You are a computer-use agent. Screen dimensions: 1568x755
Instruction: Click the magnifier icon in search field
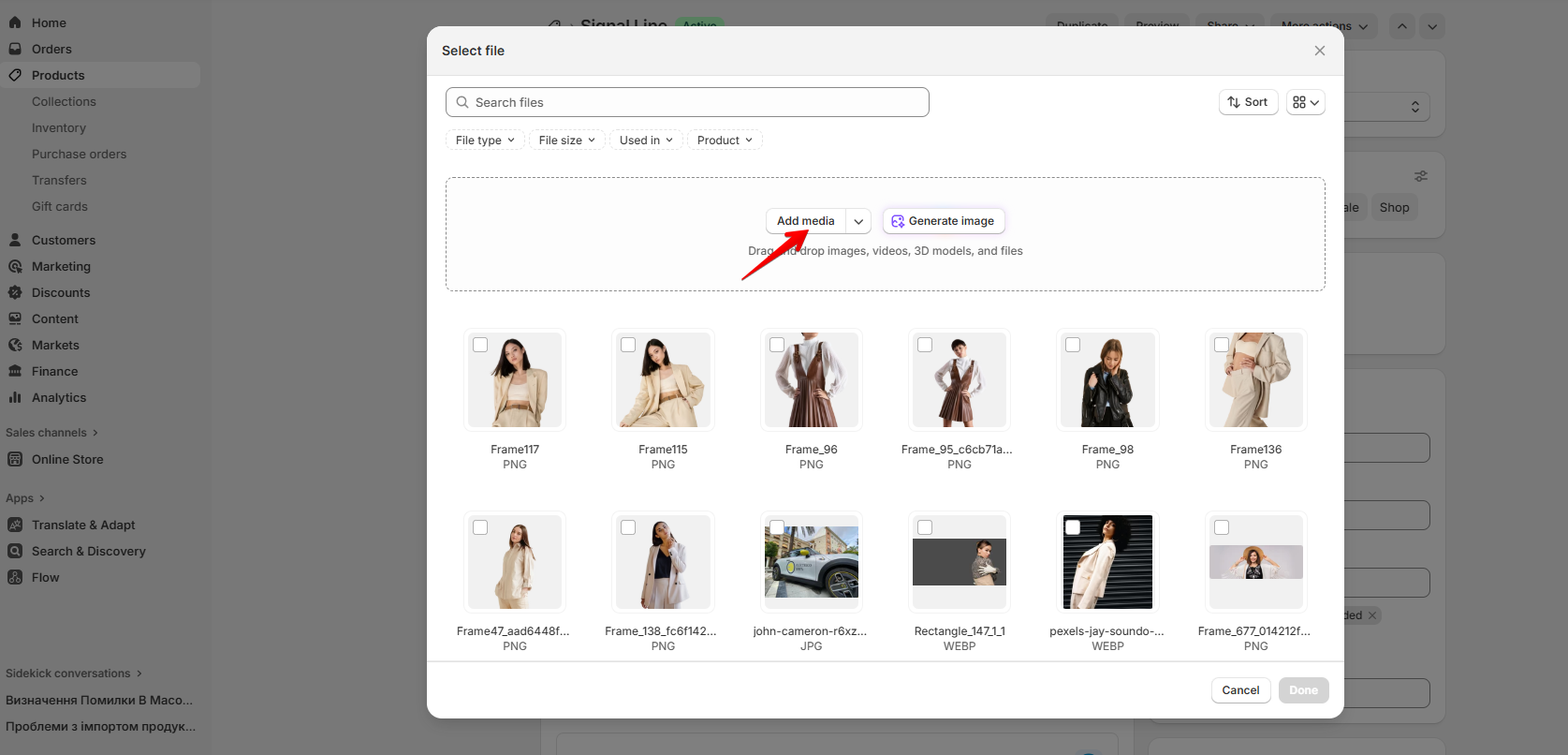click(x=462, y=102)
